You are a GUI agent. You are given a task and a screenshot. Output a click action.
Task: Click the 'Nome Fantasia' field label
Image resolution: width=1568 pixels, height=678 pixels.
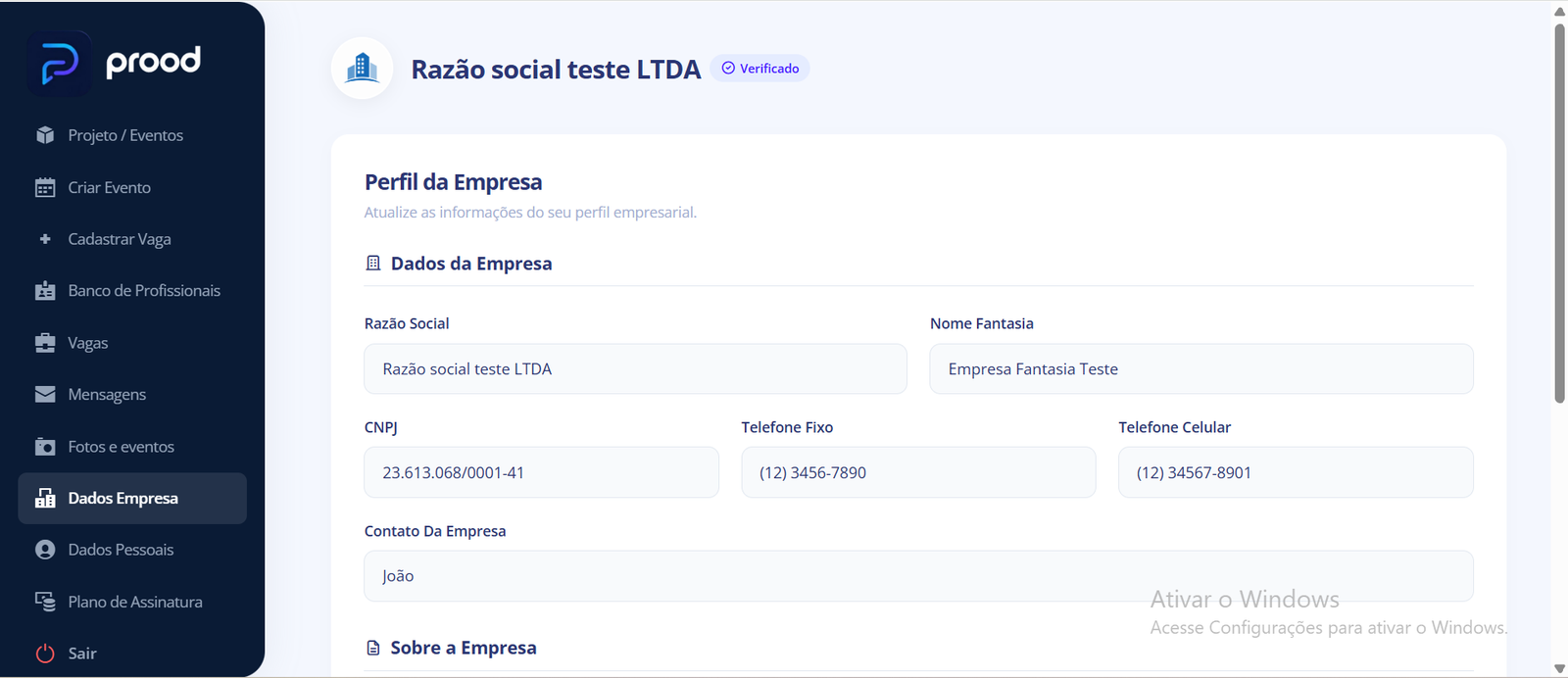982,323
